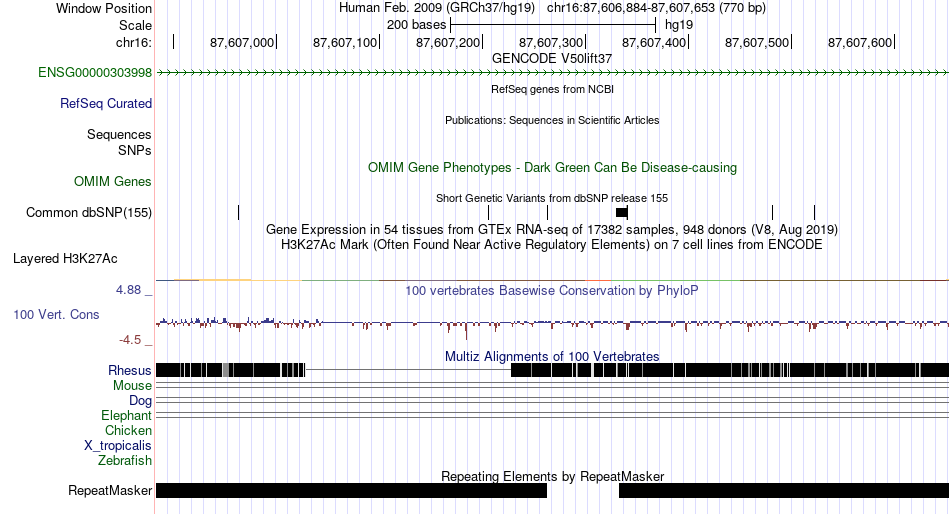Select the Chicken alignment row label
The height and width of the screenshot is (514, 950).
click(128, 430)
